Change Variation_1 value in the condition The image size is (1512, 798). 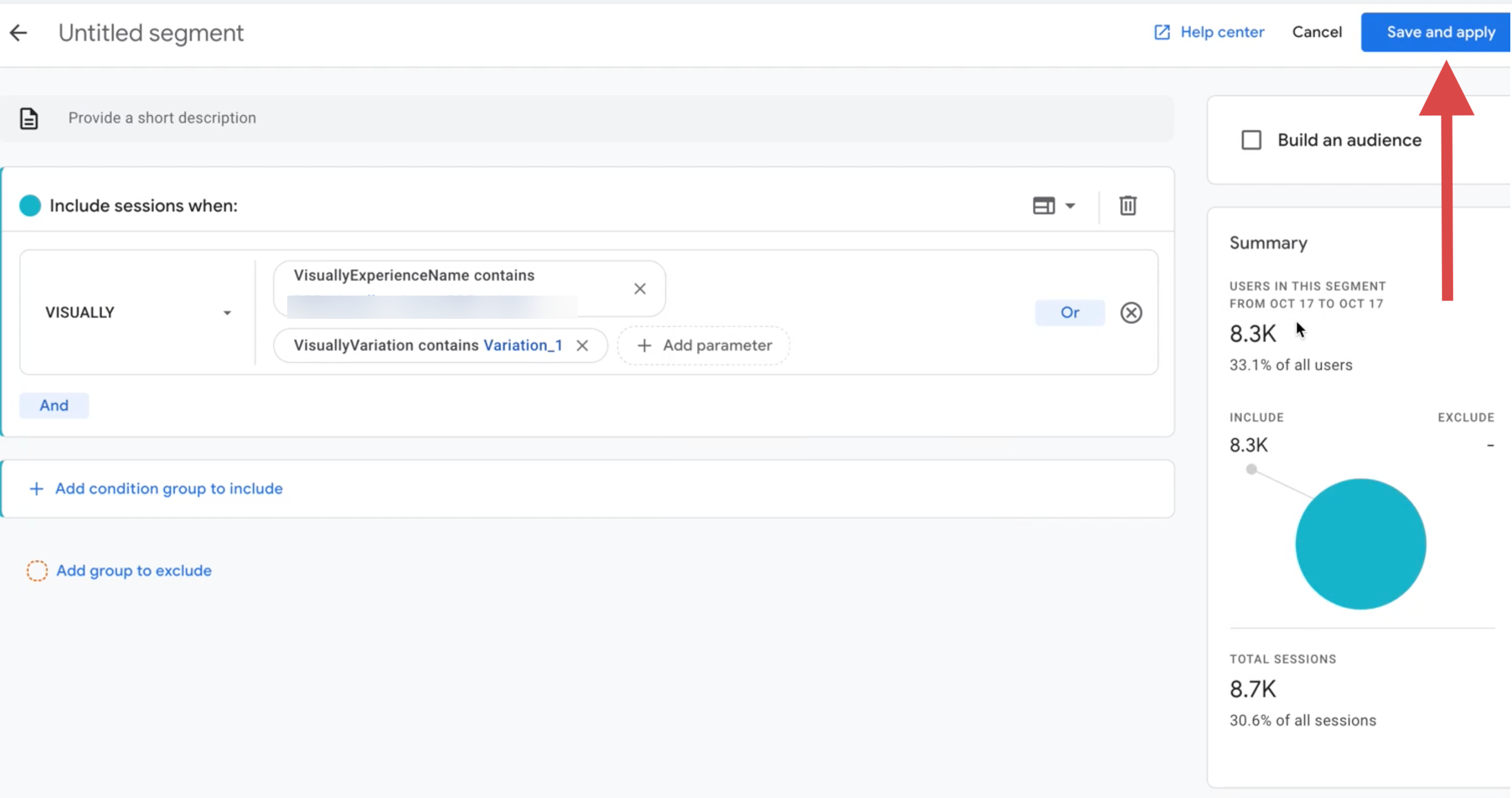coord(522,345)
